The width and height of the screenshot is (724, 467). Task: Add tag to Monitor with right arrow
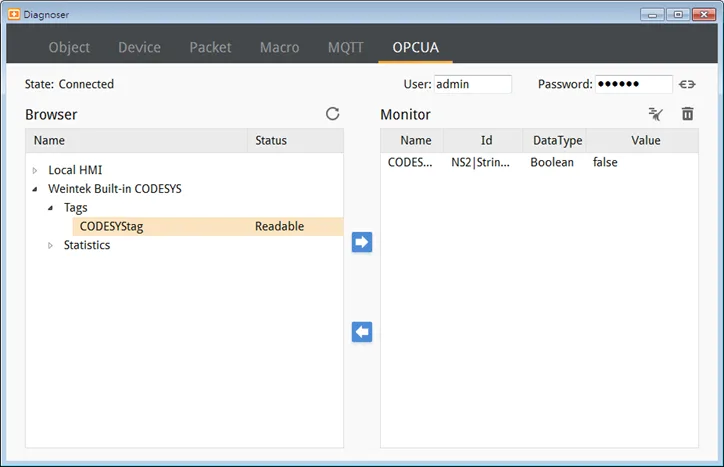[362, 242]
